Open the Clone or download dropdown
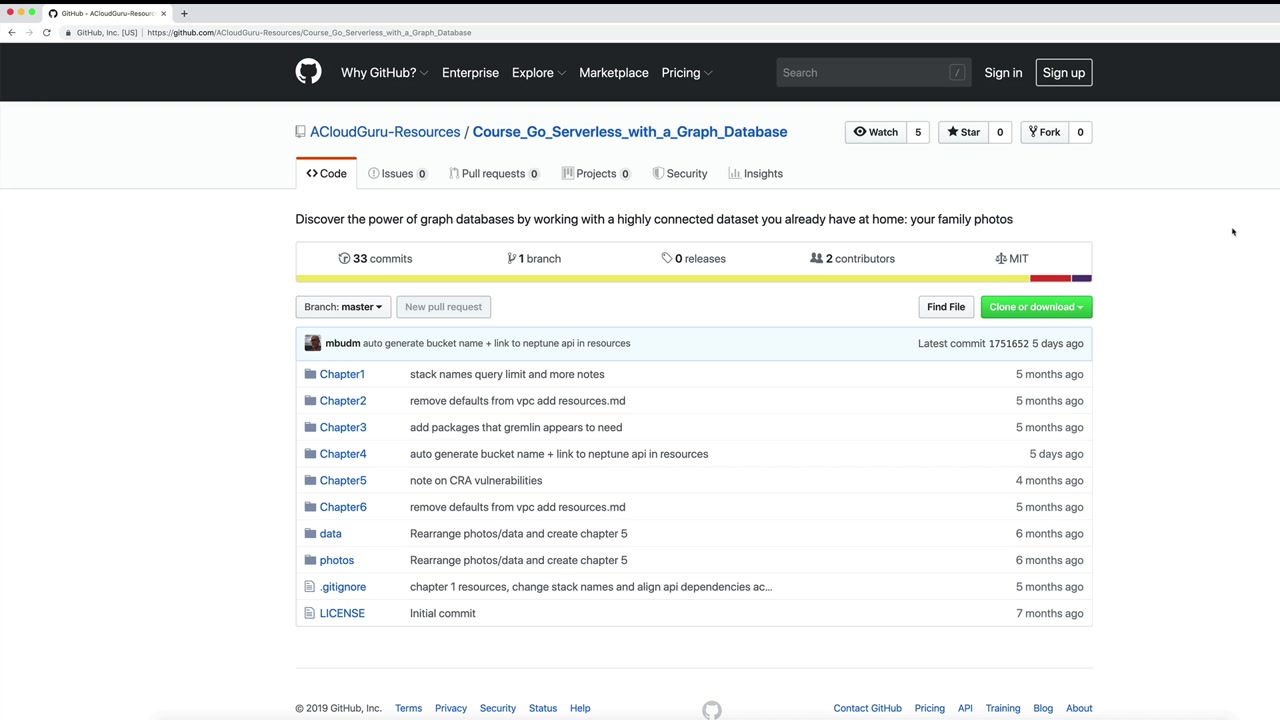This screenshot has width=1280, height=720. coord(1035,307)
